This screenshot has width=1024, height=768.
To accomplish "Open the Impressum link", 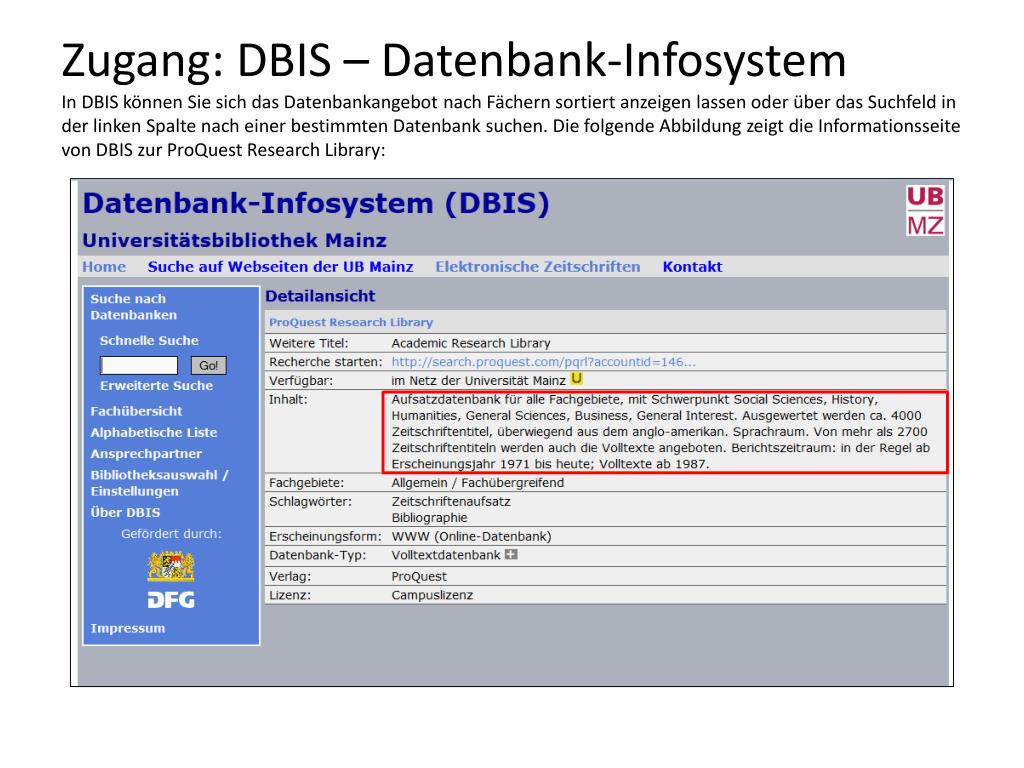I will click(127, 628).
